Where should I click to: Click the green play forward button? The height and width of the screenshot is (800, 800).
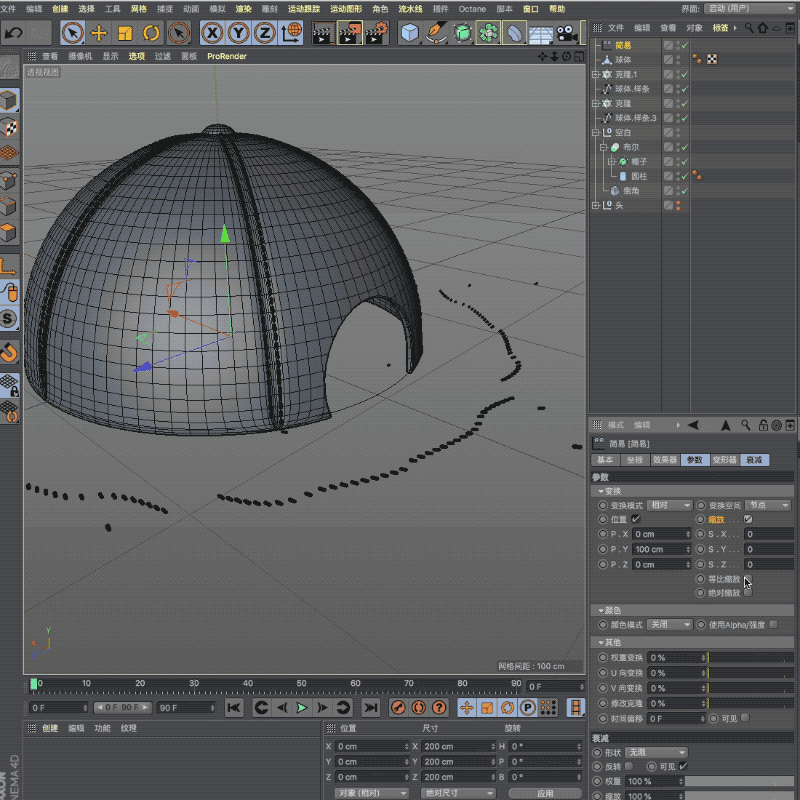tap(301, 708)
